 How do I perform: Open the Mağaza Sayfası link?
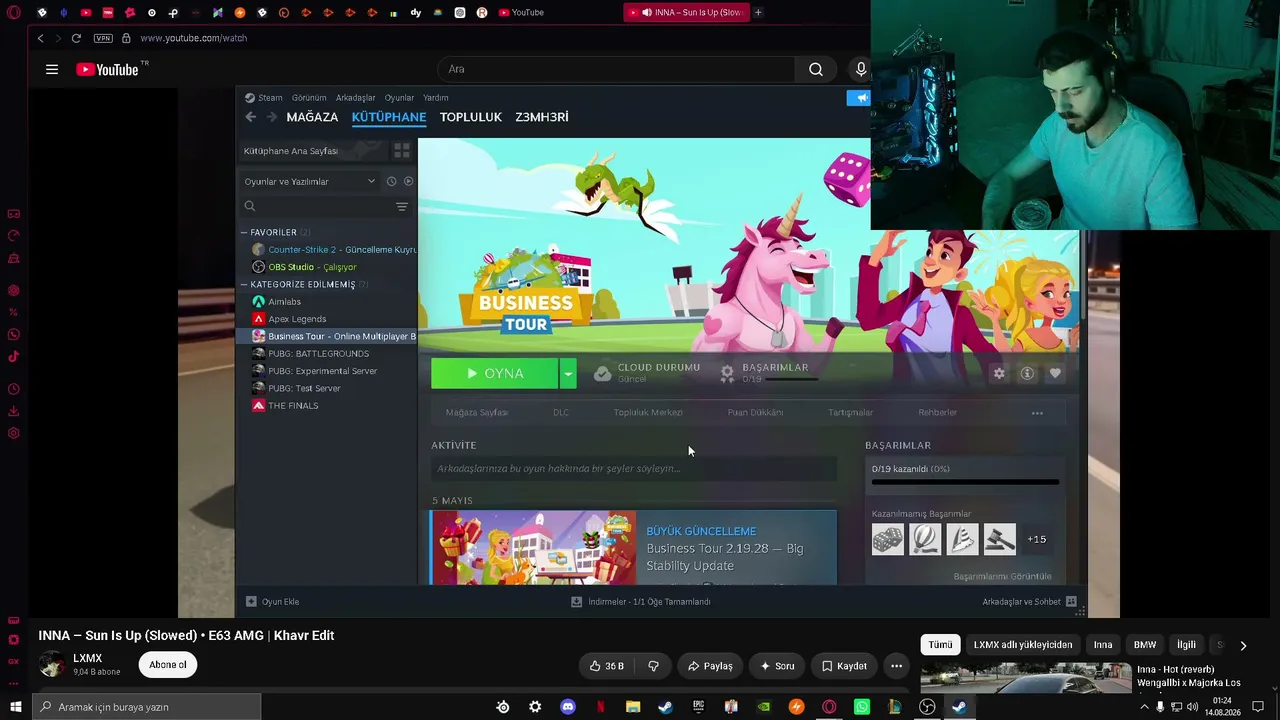coord(477,412)
